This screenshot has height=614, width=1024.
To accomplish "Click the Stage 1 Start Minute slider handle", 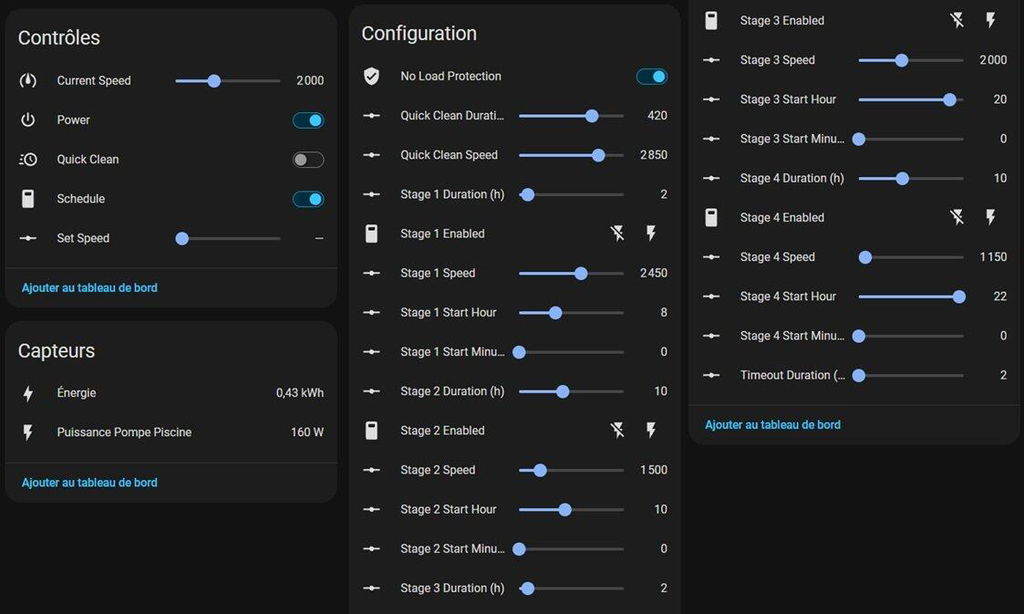I will pos(519,352).
